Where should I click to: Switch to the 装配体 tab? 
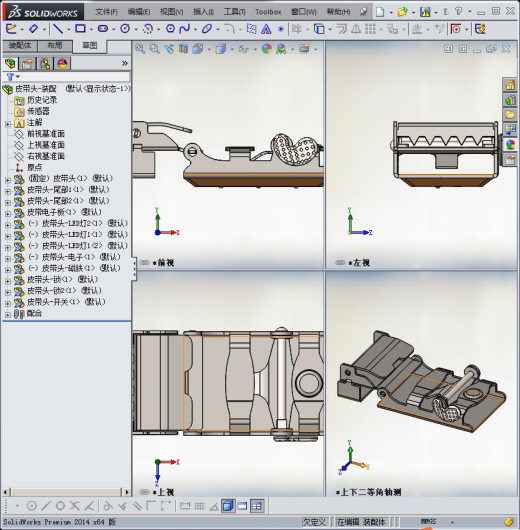click(20, 46)
